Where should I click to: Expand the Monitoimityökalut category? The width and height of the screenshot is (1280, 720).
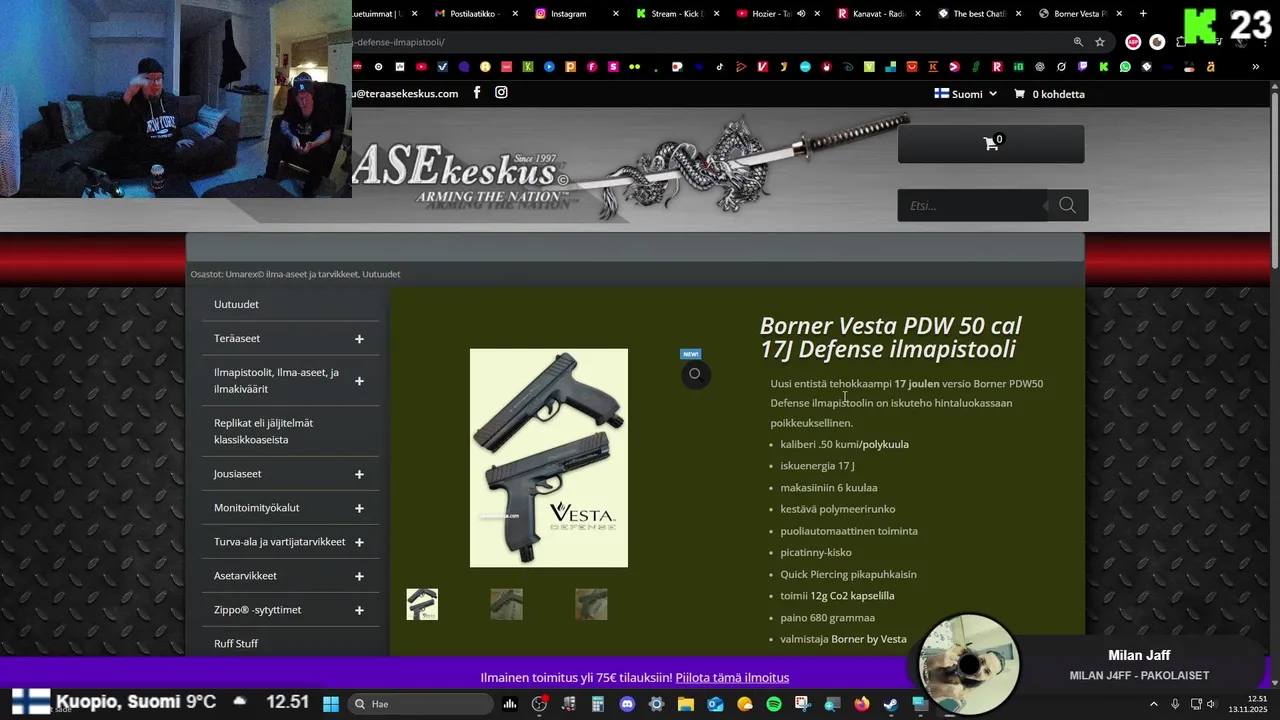359,508
